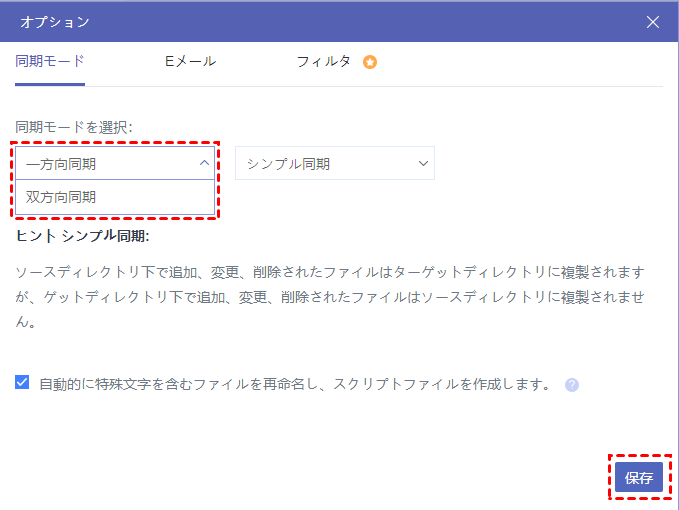Open the シンプル同期 dropdown
679x510 pixels.
coord(335,163)
